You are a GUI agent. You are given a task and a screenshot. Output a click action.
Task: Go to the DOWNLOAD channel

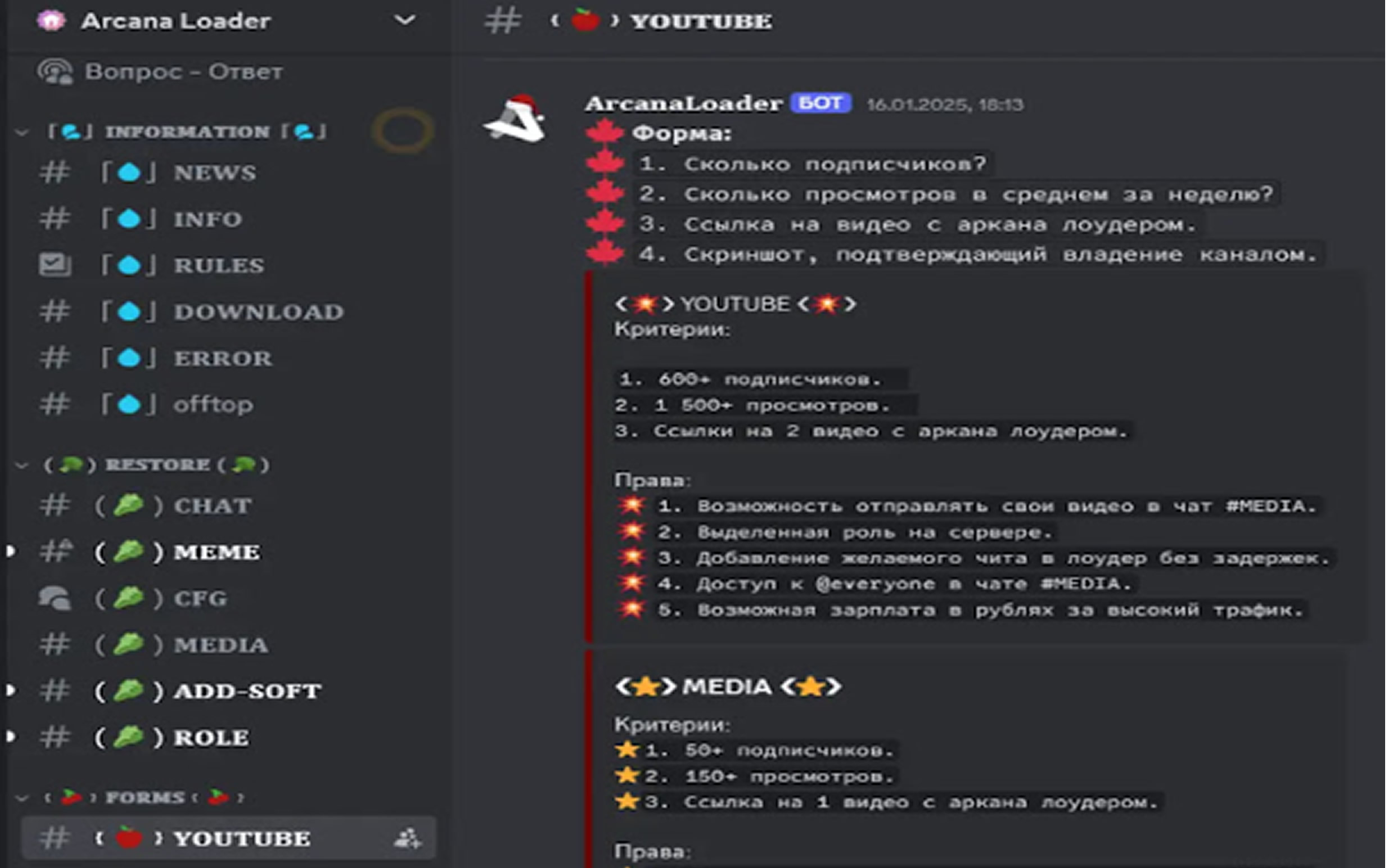click(x=258, y=311)
